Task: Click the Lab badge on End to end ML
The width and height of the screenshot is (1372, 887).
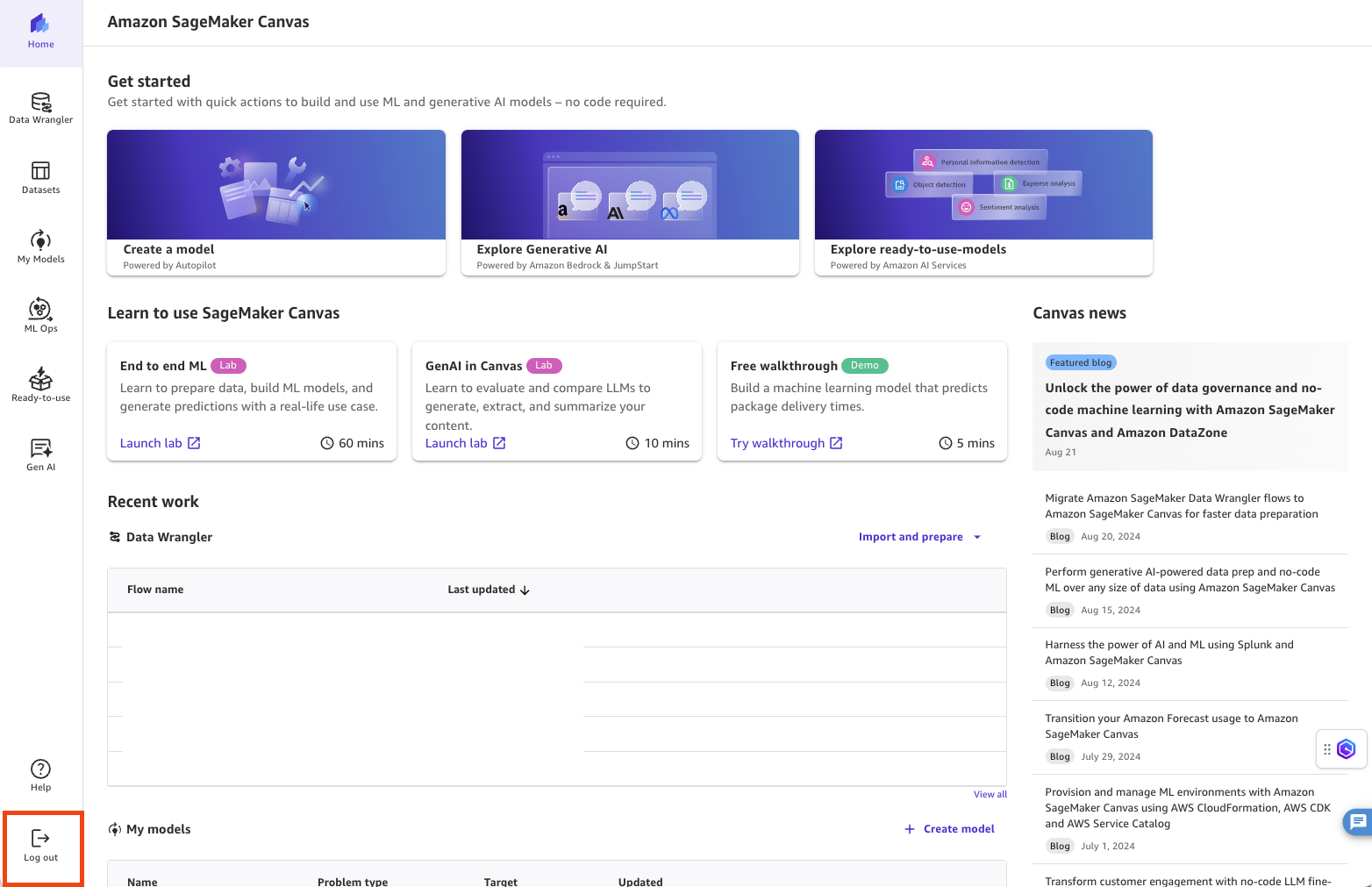Action: click(x=228, y=366)
